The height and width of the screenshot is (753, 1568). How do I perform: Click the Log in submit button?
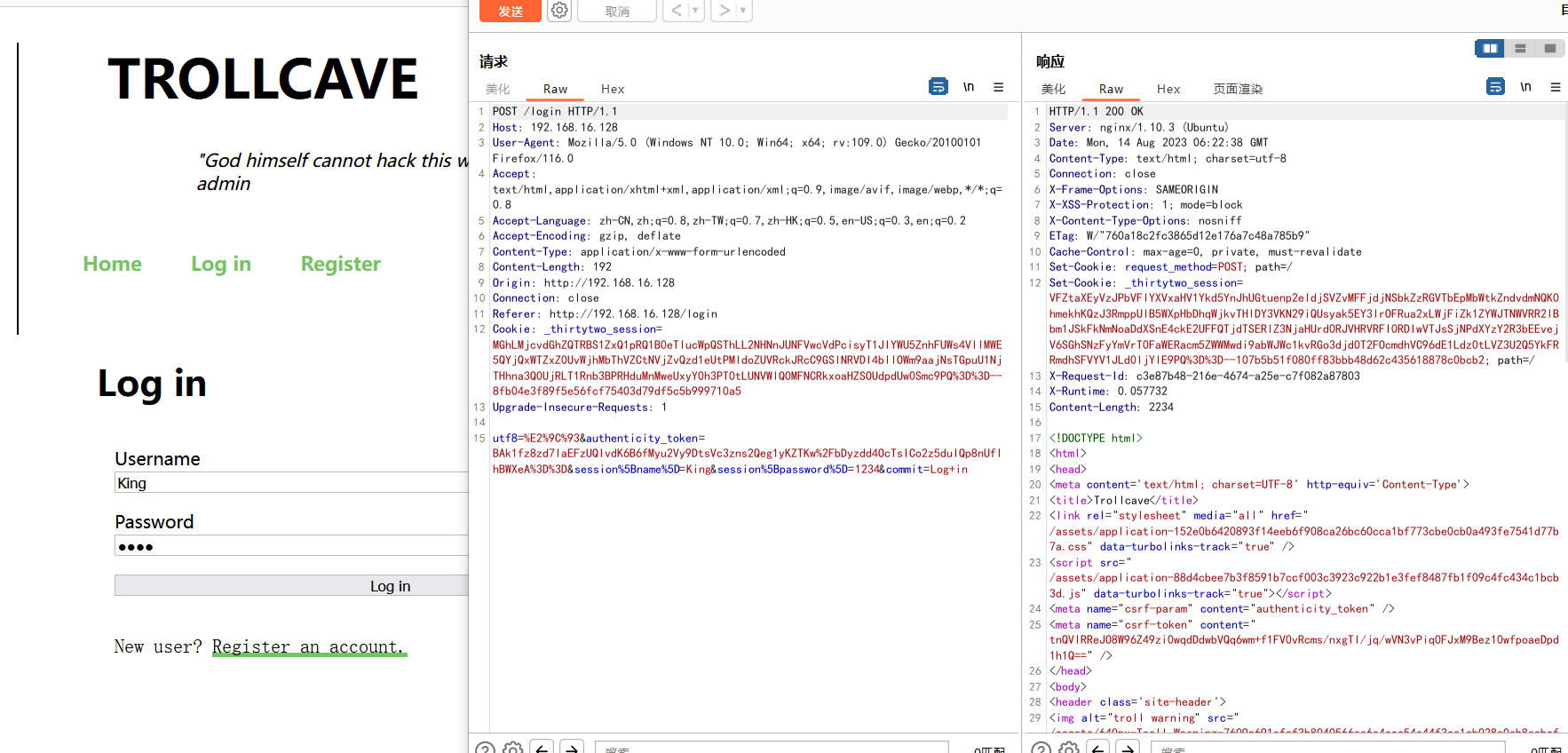pyautogui.click(x=291, y=586)
